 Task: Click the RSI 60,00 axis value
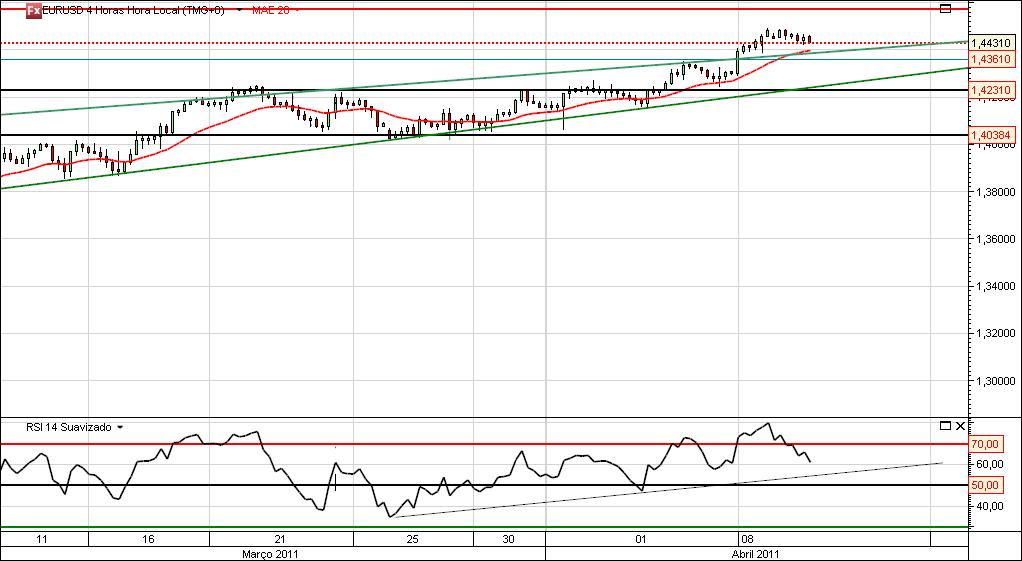click(x=989, y=464)
